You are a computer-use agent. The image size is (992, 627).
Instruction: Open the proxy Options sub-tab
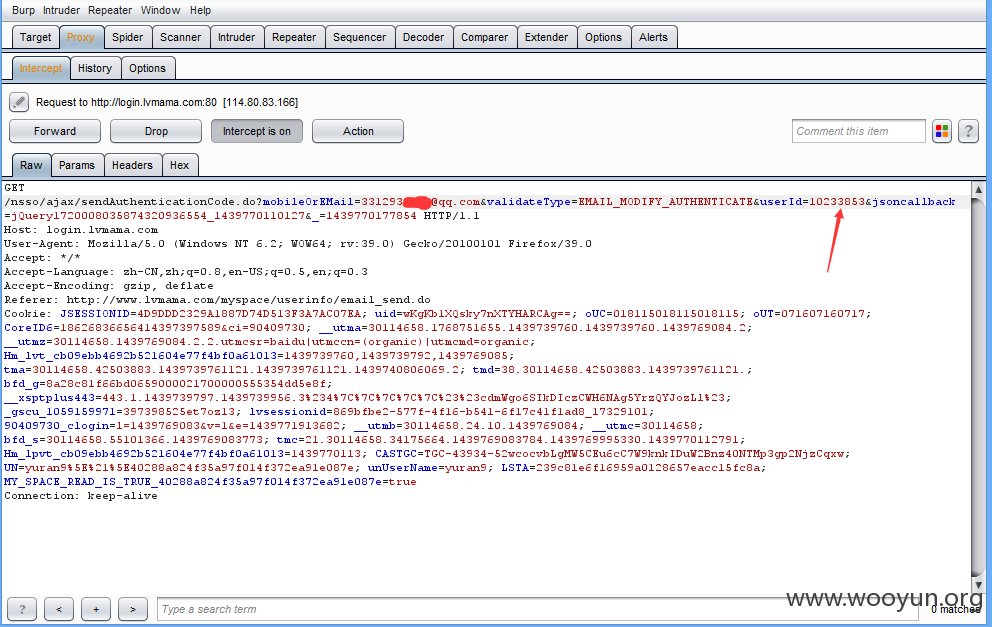(x=147, y=68)
